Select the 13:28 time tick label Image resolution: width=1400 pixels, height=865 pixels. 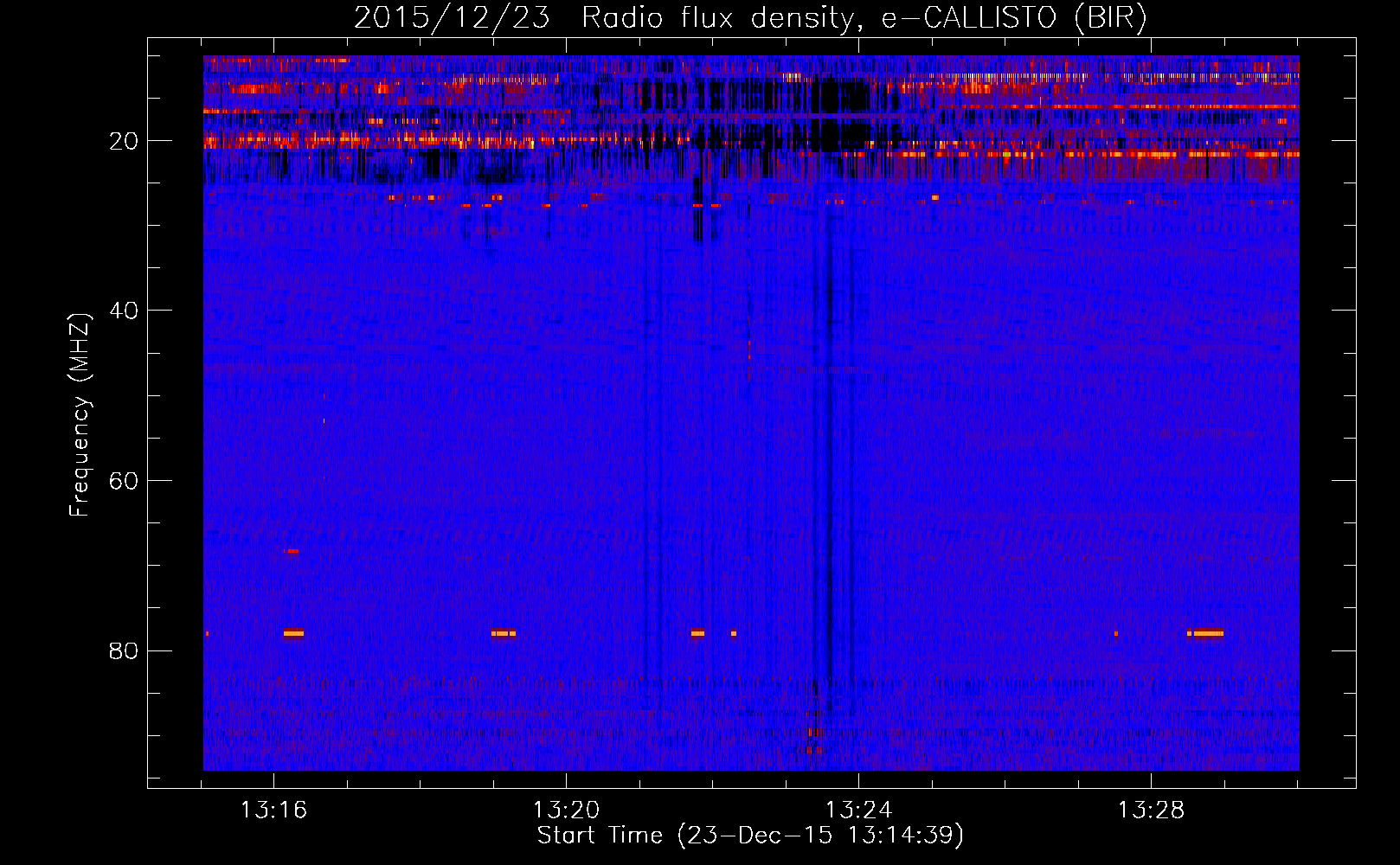pos(1151,811)
